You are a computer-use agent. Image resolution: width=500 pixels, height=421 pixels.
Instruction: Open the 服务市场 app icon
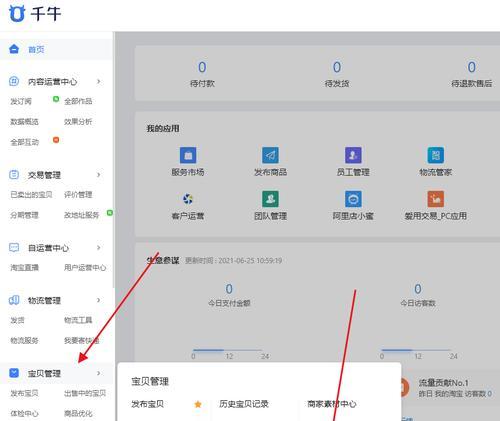188,155
